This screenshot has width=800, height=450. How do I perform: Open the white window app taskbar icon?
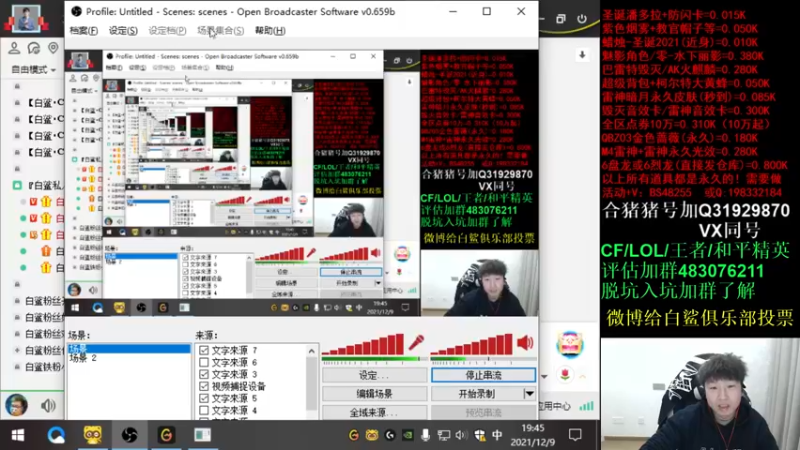[203, 435]
